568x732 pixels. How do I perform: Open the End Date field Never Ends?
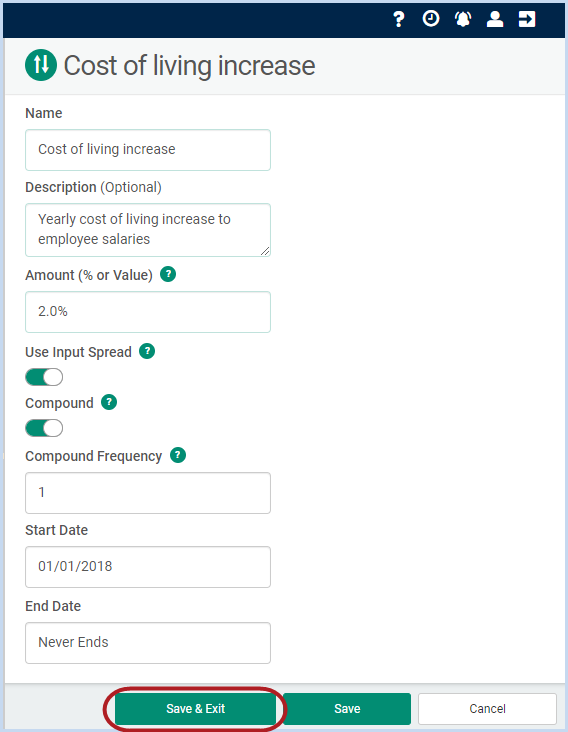click(148, 643)
